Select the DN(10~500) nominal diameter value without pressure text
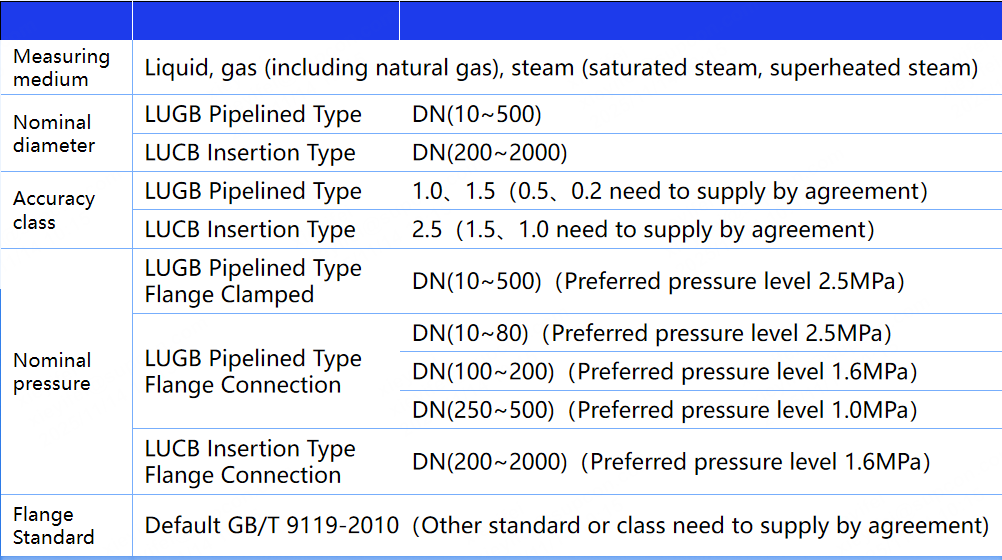Viewport: 1002px width, 560px height. tap(476, 115)
